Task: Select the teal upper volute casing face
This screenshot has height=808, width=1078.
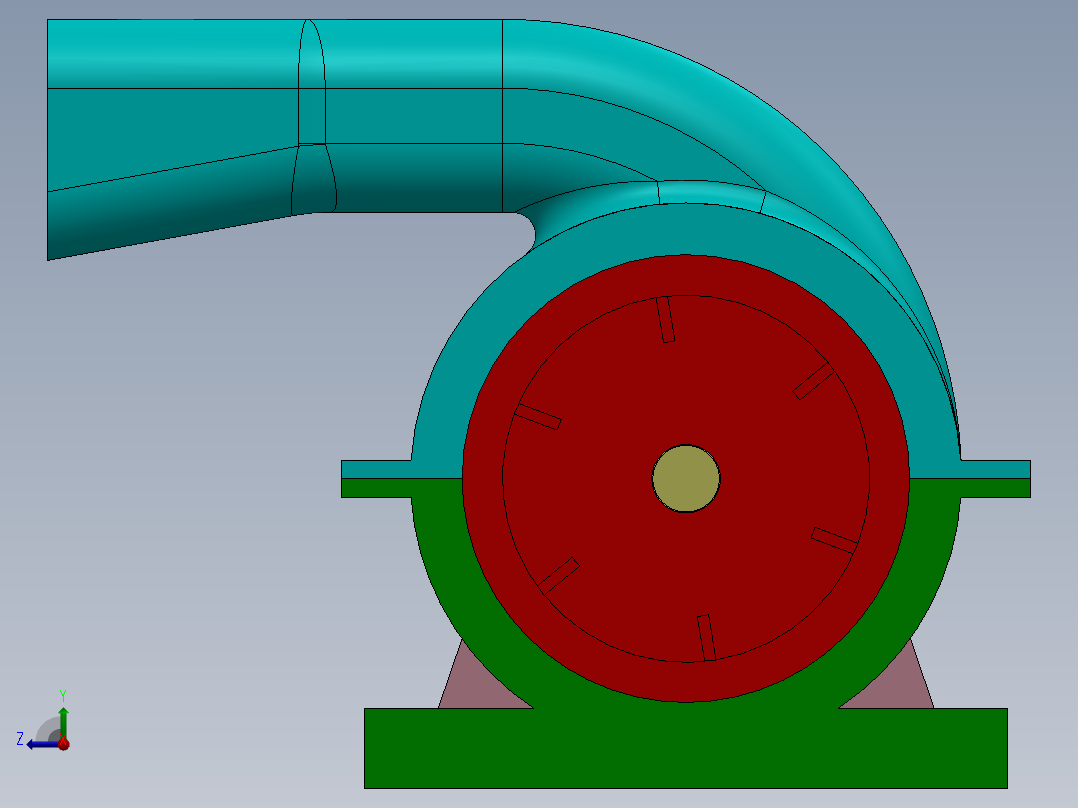Action: pyautogui.click(x=688, y=230)
